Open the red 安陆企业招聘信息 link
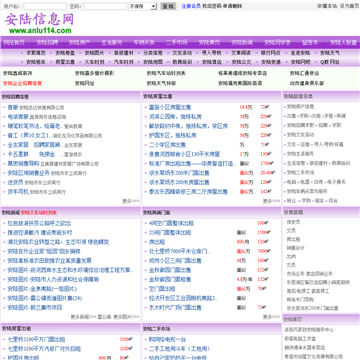 (x=22, y=83)
